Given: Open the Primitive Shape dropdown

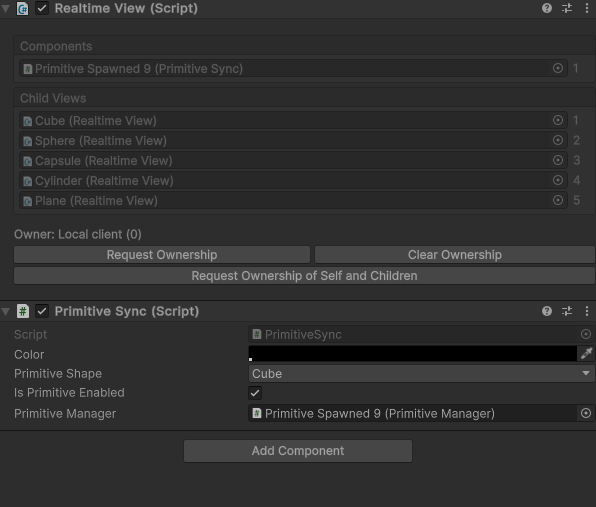Looking at the screenshot, I should point(421,374).
